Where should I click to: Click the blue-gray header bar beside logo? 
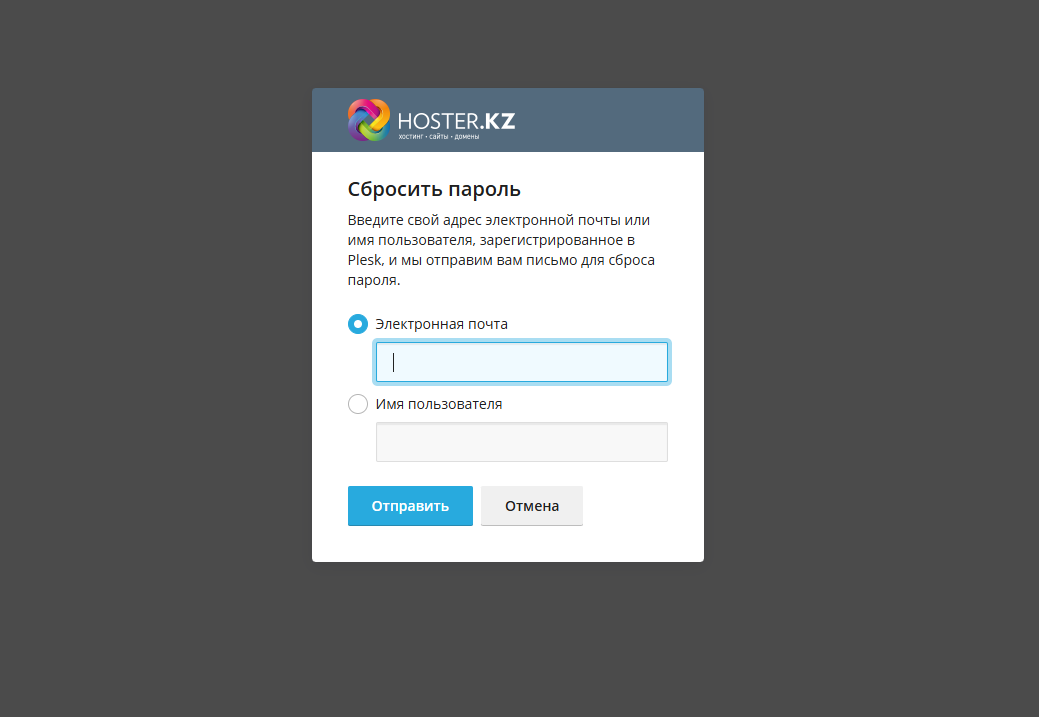(610, 120)
